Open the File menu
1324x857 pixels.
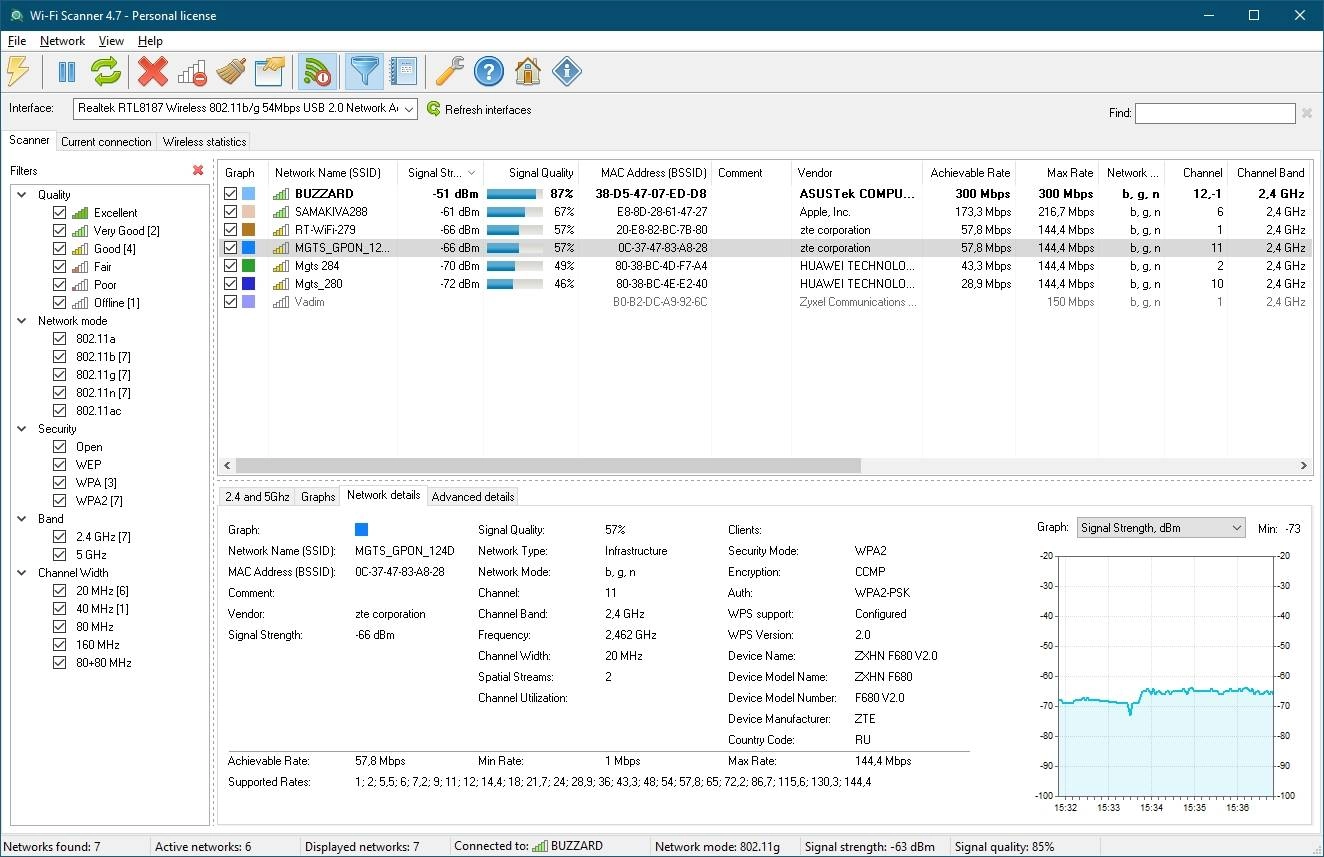tap(17, 41)
